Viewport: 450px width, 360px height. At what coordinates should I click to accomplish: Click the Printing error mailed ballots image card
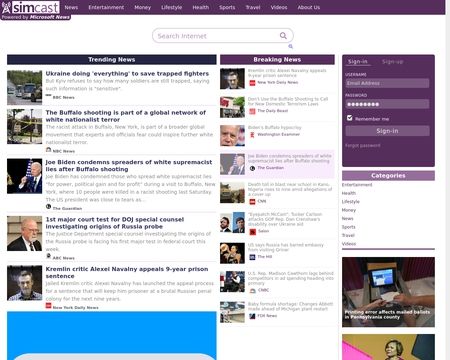coord(388,292)
